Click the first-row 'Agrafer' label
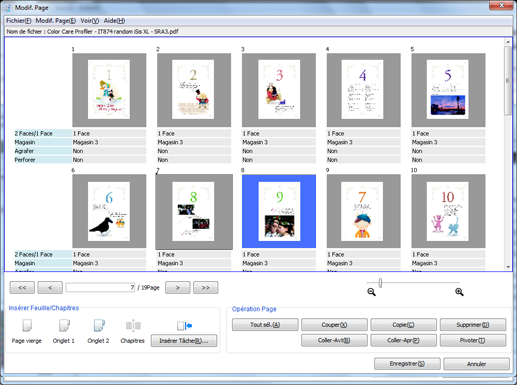 (43, 151)
